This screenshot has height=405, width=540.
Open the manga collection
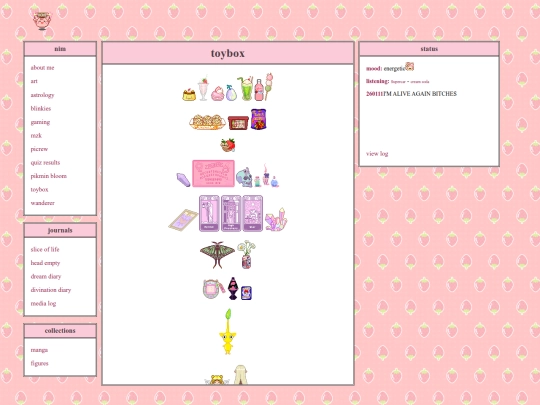[x=39, y=350]
